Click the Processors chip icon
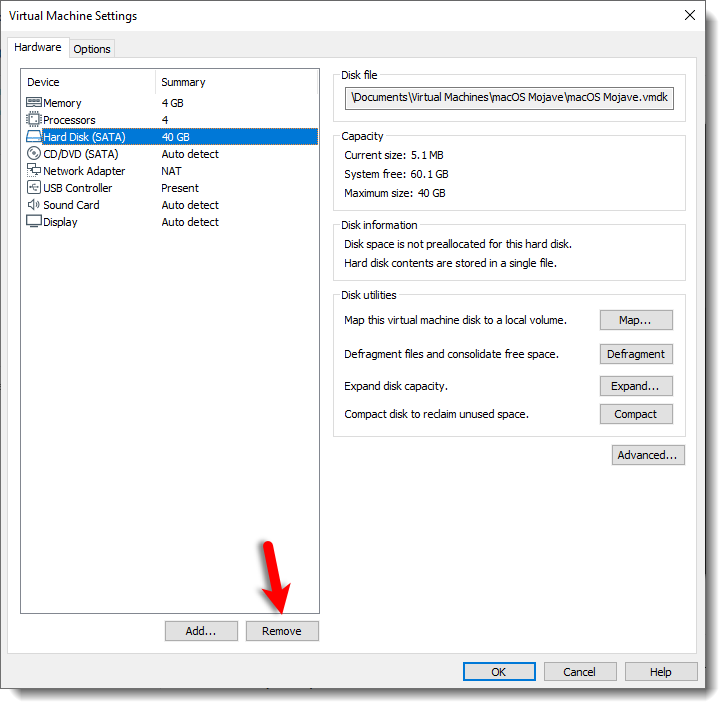728x711 pixels. coord(34,120)
